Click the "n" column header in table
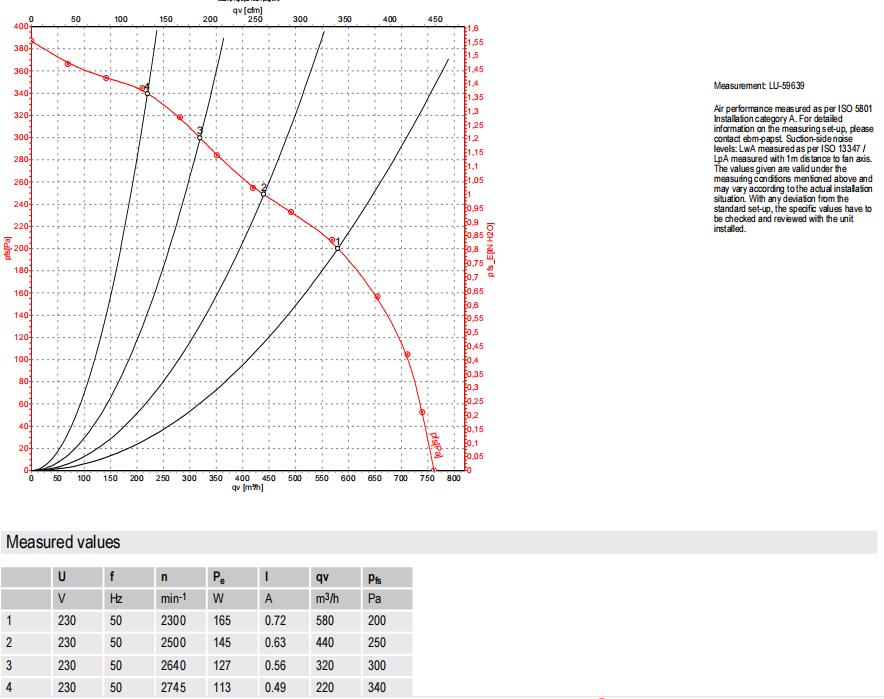This screenshot has width=884, height=699. point(164,577)
